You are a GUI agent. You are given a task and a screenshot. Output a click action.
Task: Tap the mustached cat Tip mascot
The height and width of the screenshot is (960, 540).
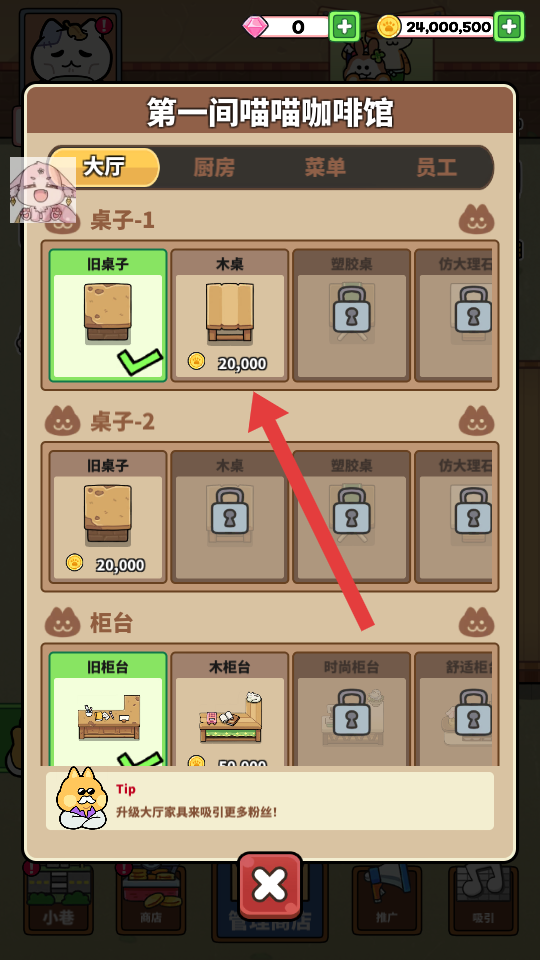[81, 798]
